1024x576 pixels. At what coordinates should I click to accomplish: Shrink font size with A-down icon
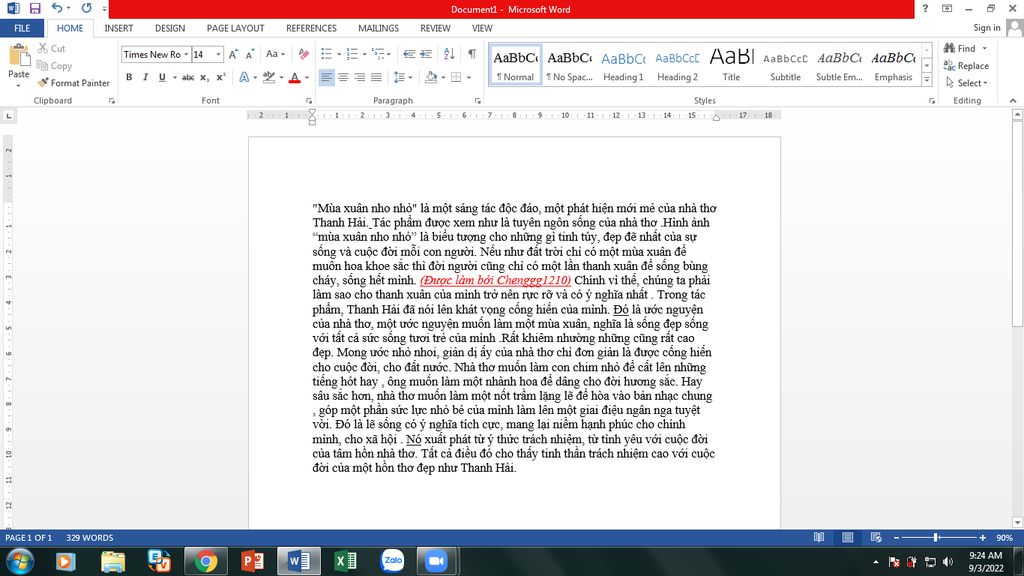249,54
